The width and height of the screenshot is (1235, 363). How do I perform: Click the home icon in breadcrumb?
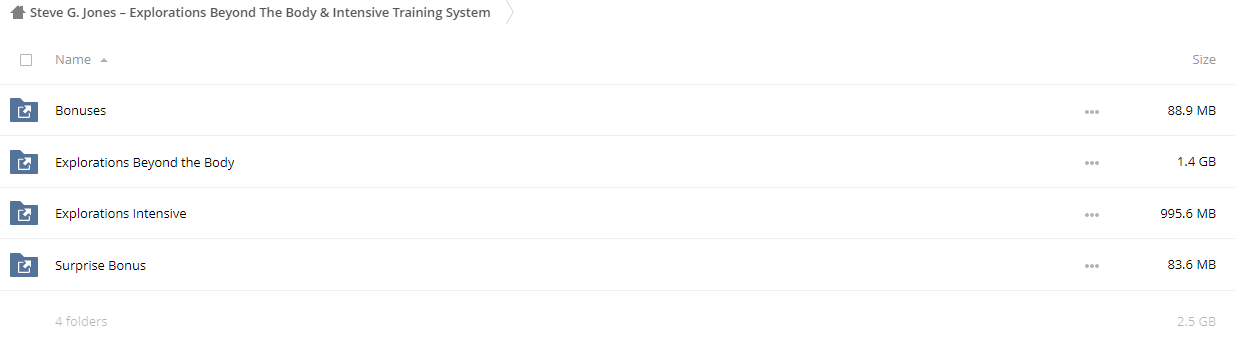click(17, 13)
